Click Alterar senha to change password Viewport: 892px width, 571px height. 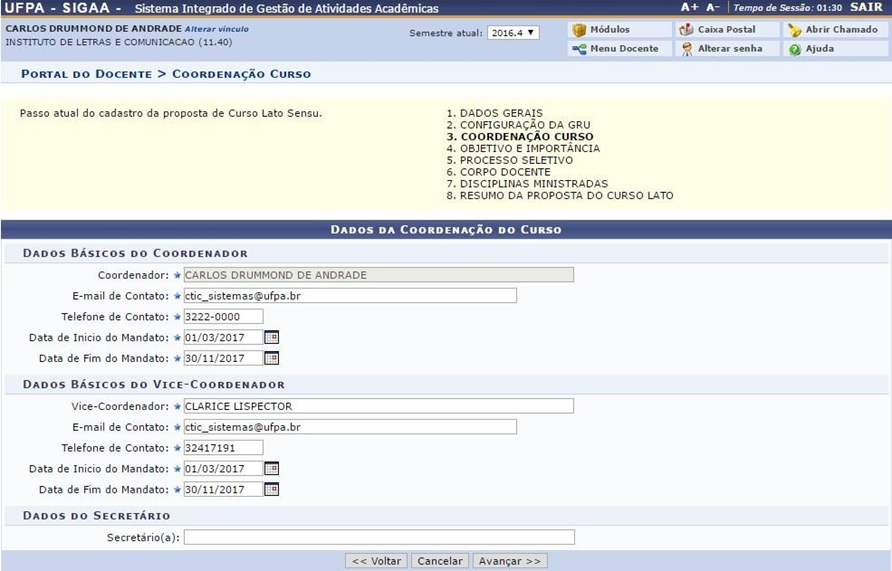tap(729, 48)
